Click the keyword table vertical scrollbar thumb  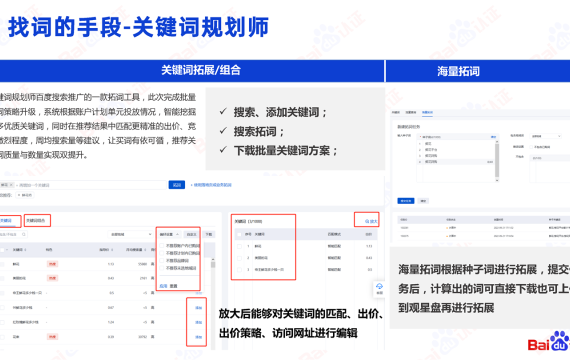(213, 265)
